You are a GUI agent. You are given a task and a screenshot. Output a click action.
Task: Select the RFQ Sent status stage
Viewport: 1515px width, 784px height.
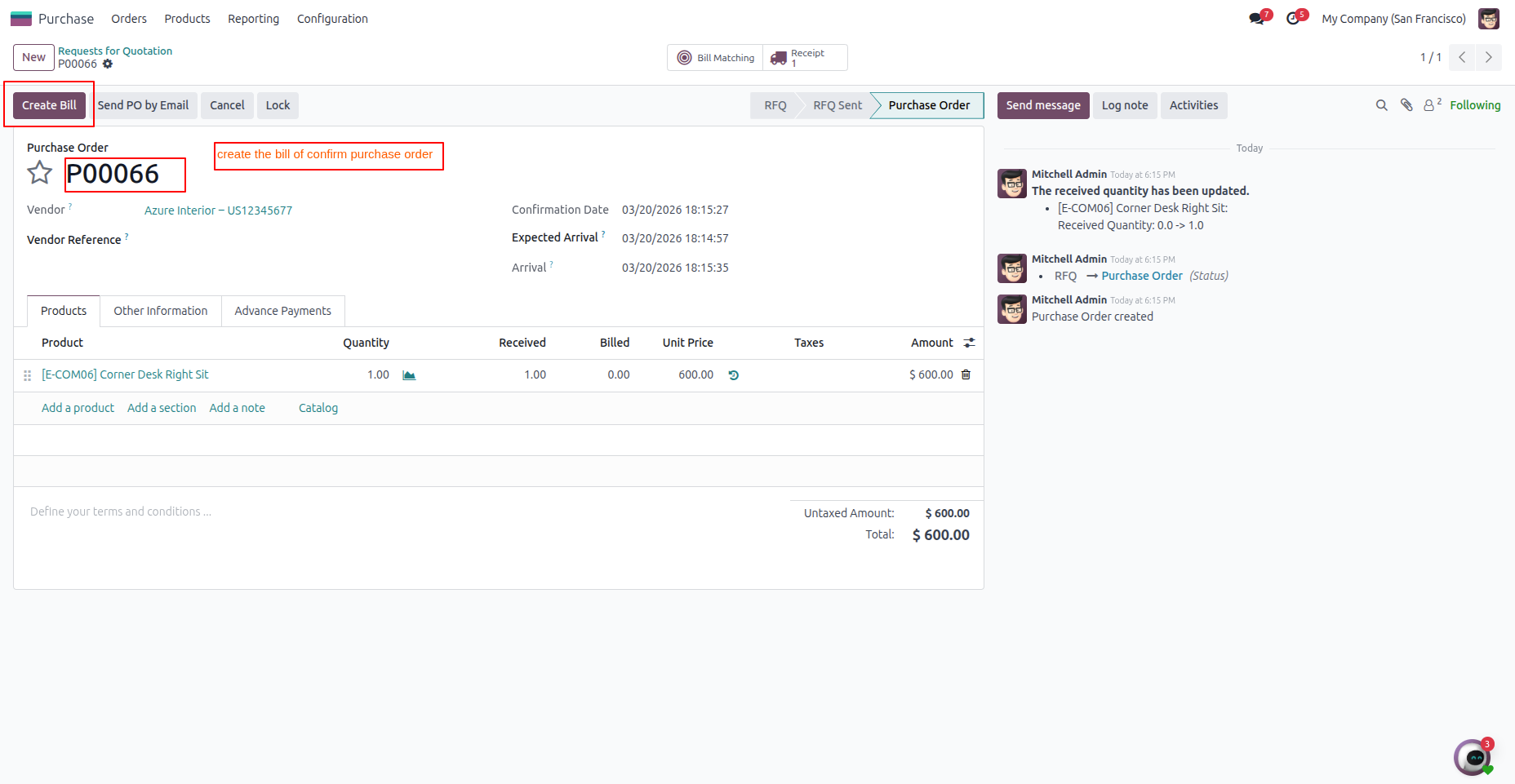click(x=837, y=105)
